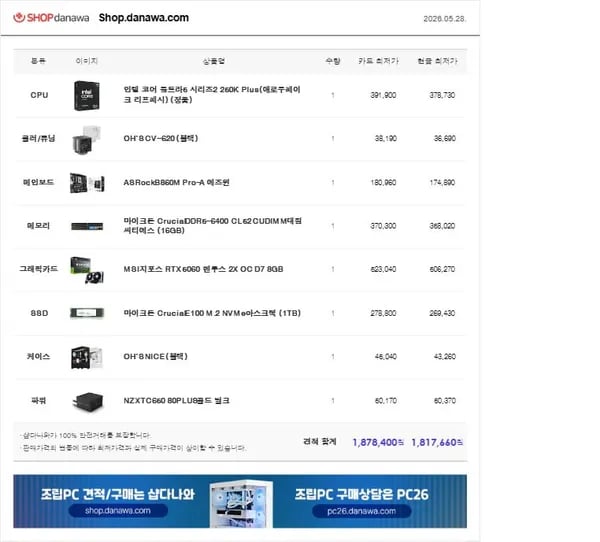Viewport: 600px width, 542px height.
Task: Click the cooler card price 38,190
Action: (x=386, y=138)
